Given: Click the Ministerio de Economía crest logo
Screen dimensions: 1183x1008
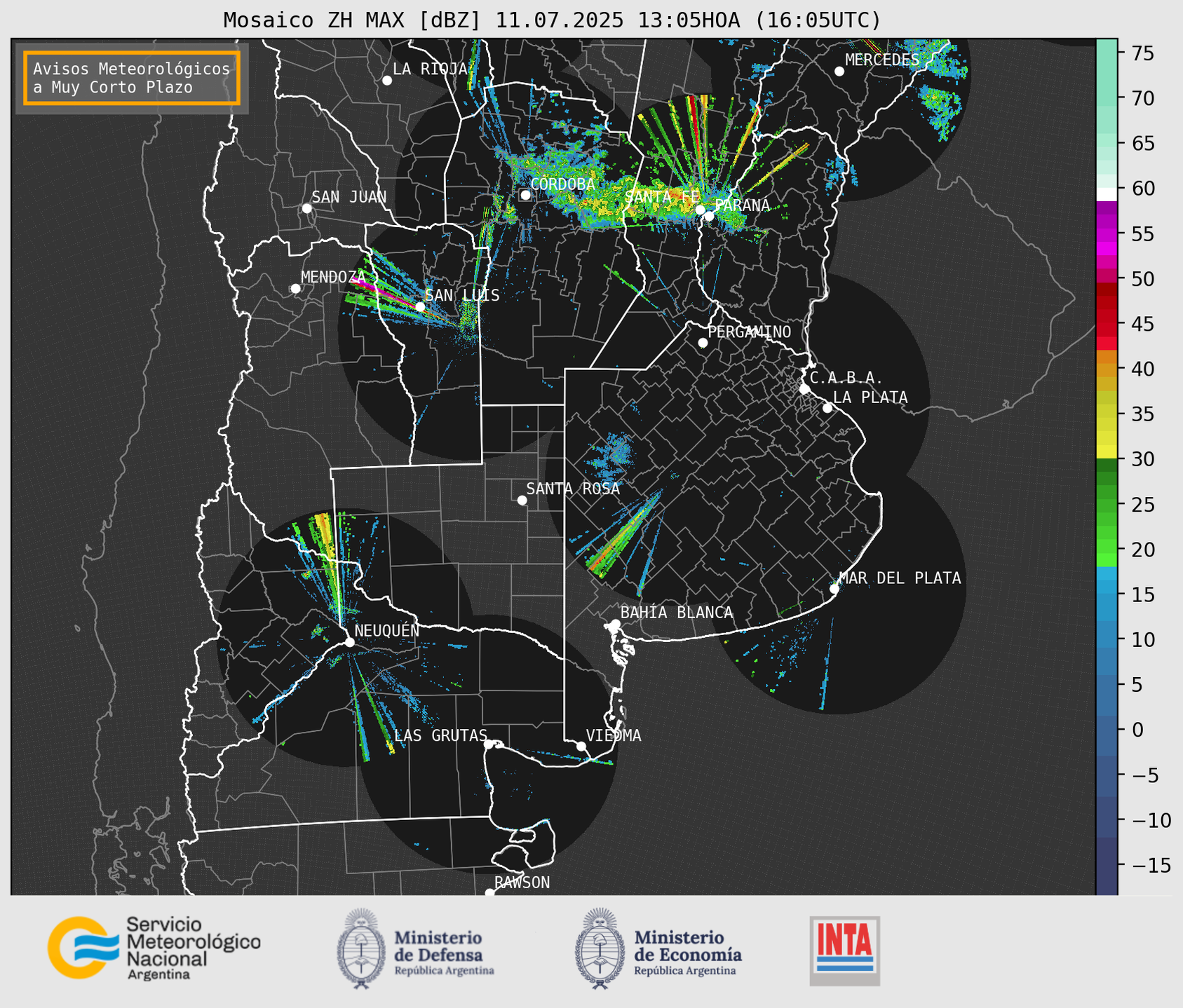Looking at the screenshot, I should tap(600, 948).
